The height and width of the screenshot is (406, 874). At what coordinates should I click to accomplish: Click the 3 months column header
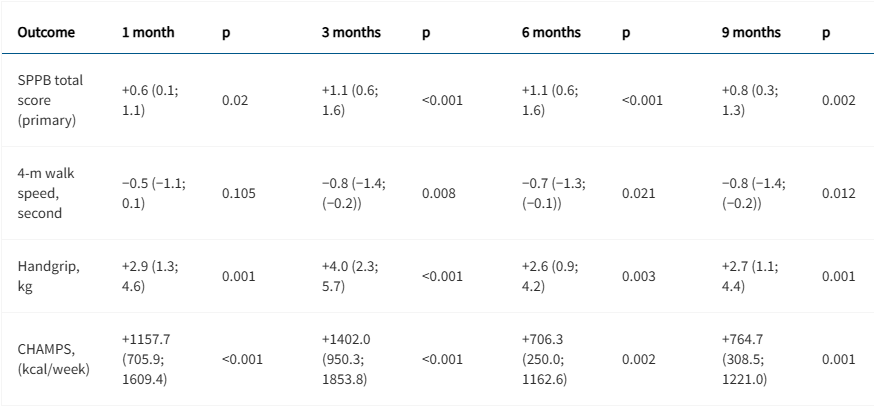(x=351, y=32)
